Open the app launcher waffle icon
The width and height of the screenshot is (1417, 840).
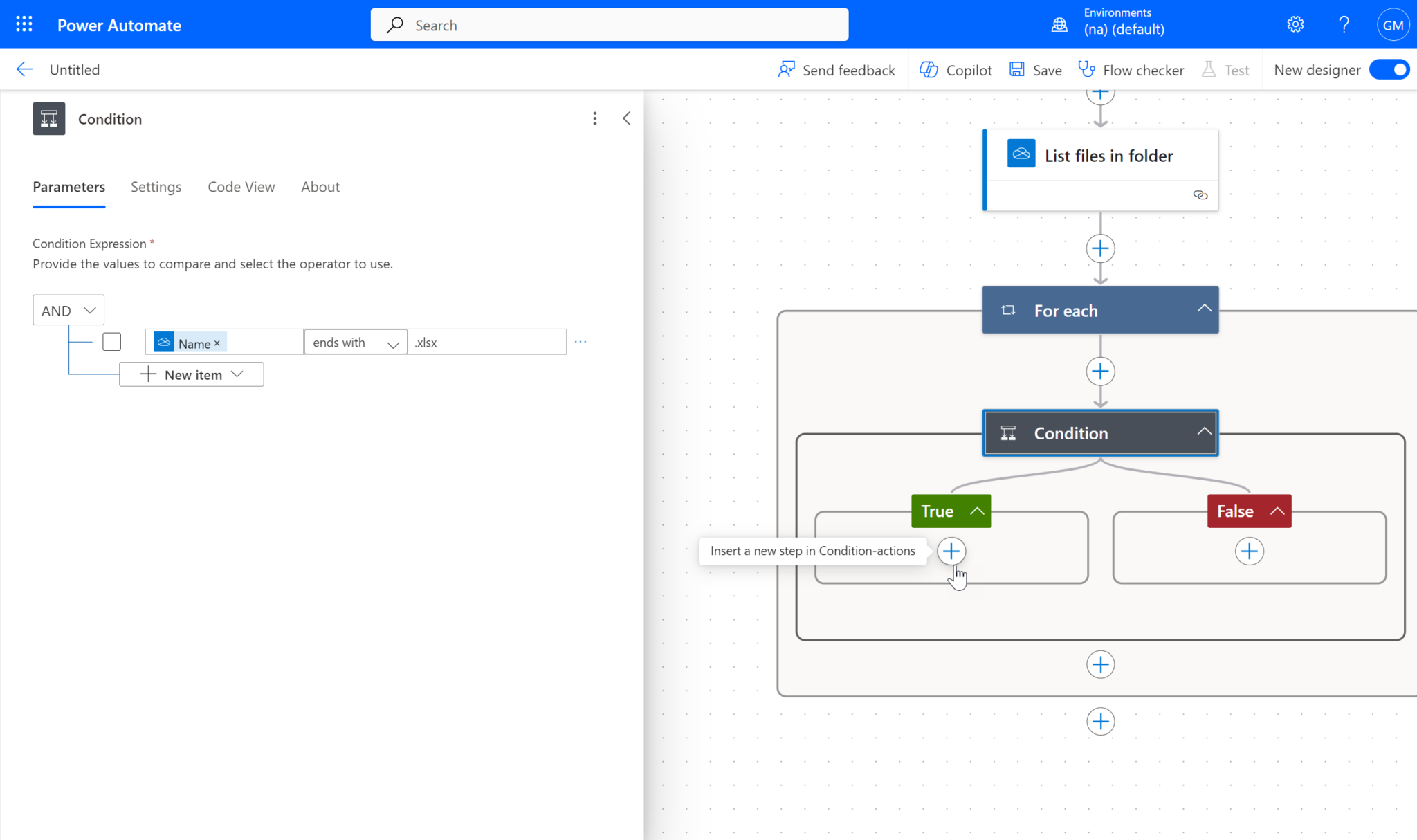tap(24, 25)
